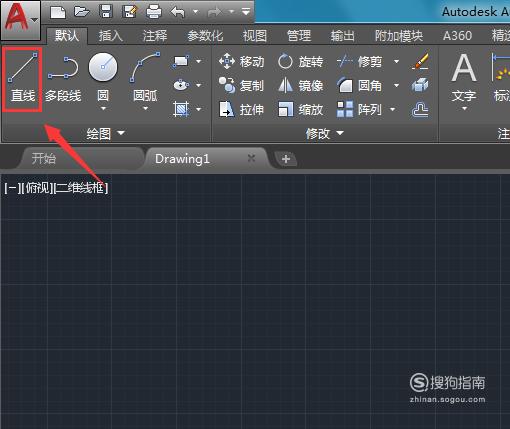Select the 多段线 (Polyline) tool
The height and width of the screenshot is (429, 510).
tap(63, 79)
